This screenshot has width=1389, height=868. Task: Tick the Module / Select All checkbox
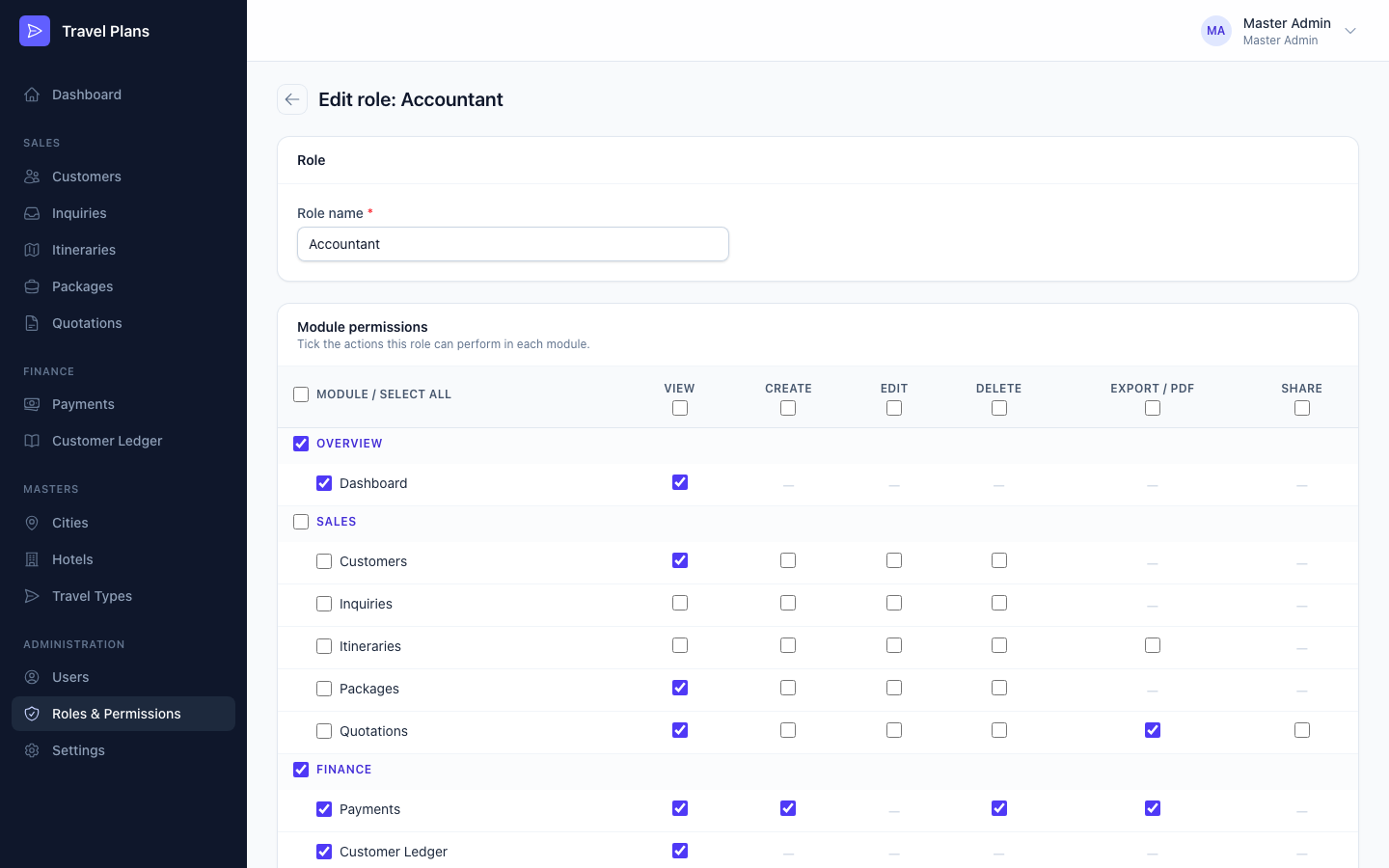click(x=301, y=394)
